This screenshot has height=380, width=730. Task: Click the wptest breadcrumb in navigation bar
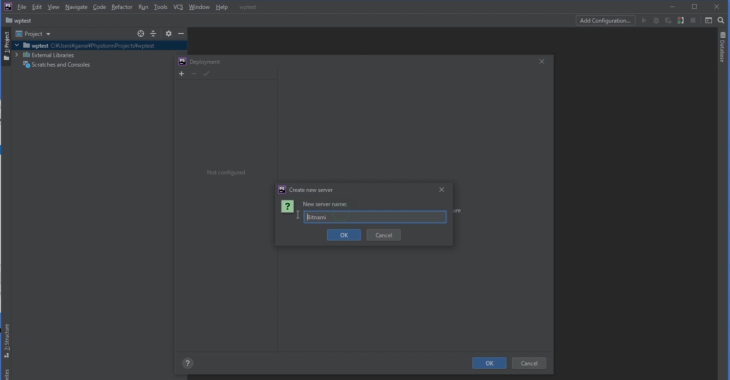[22, 20]
